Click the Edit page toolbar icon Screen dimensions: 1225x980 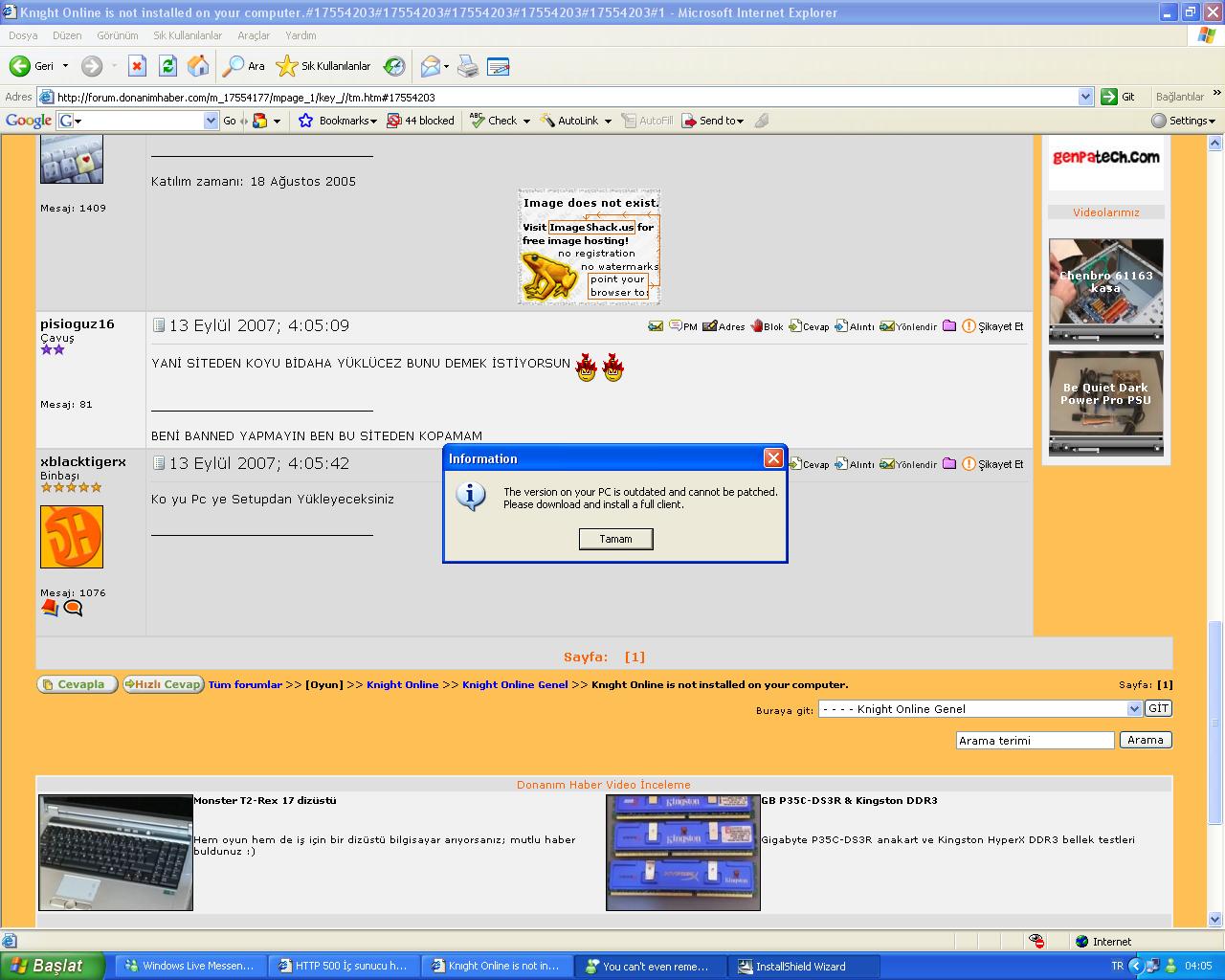coord(498,66)
